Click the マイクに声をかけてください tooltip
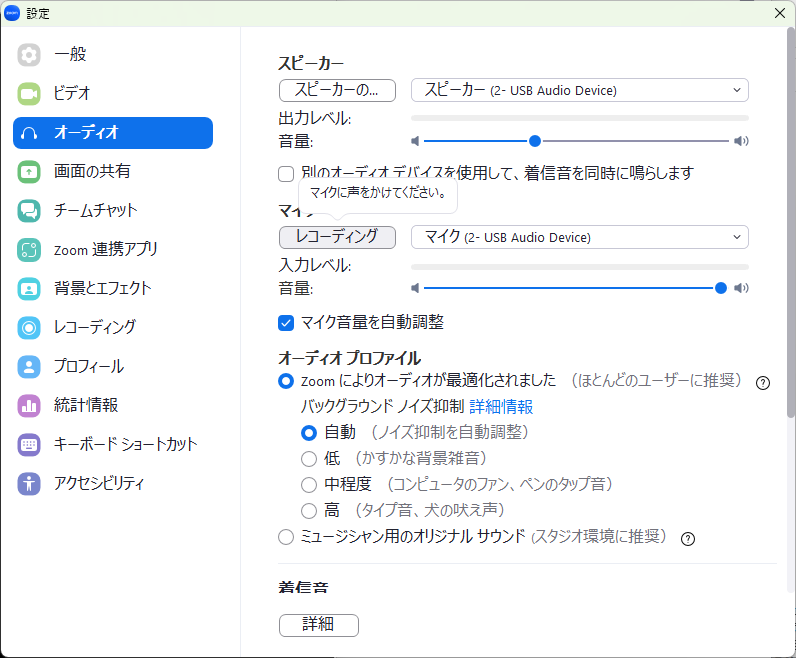The image size is (796, 658). (x=378, y=193)
